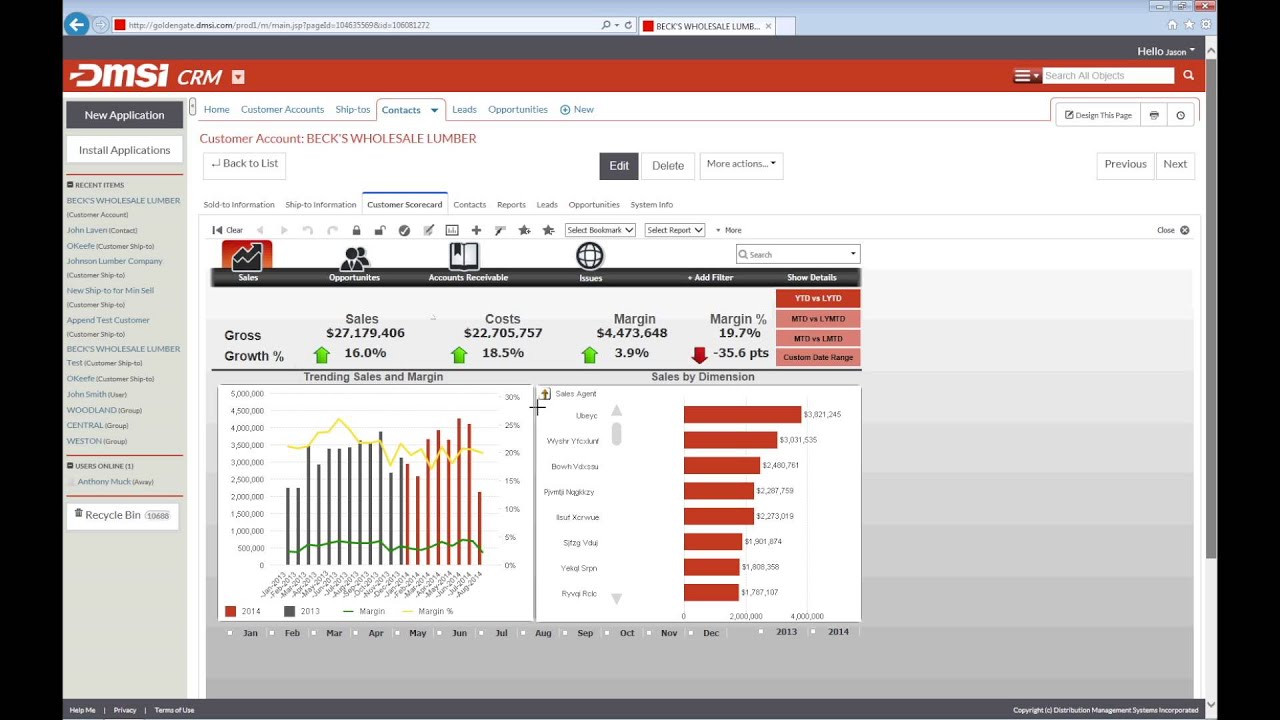Toggle the Sep month checkbox
The height and width of the screenshot is (720, 1280).
566,633
